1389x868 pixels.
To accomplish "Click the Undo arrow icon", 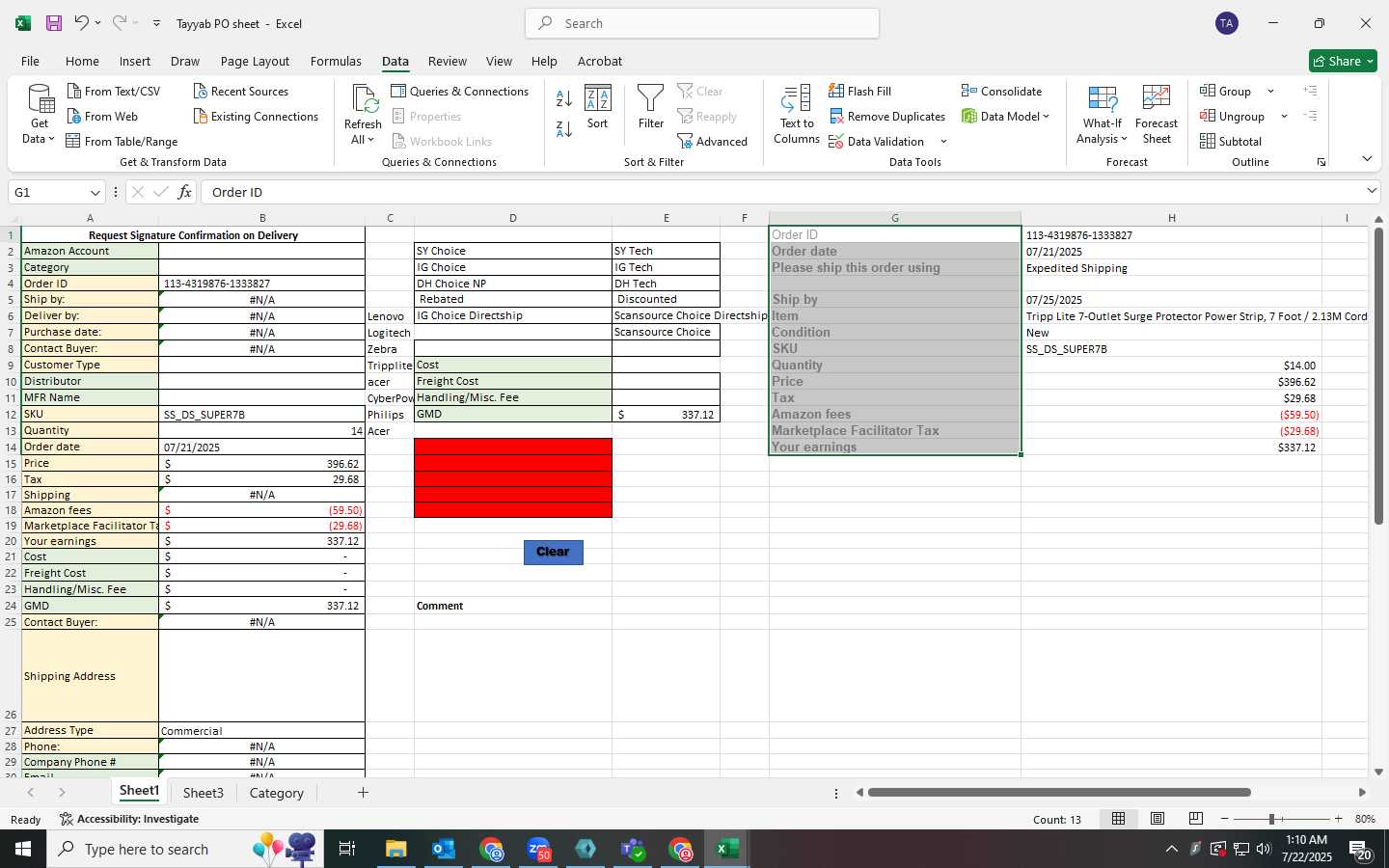I will click(82, 23).
